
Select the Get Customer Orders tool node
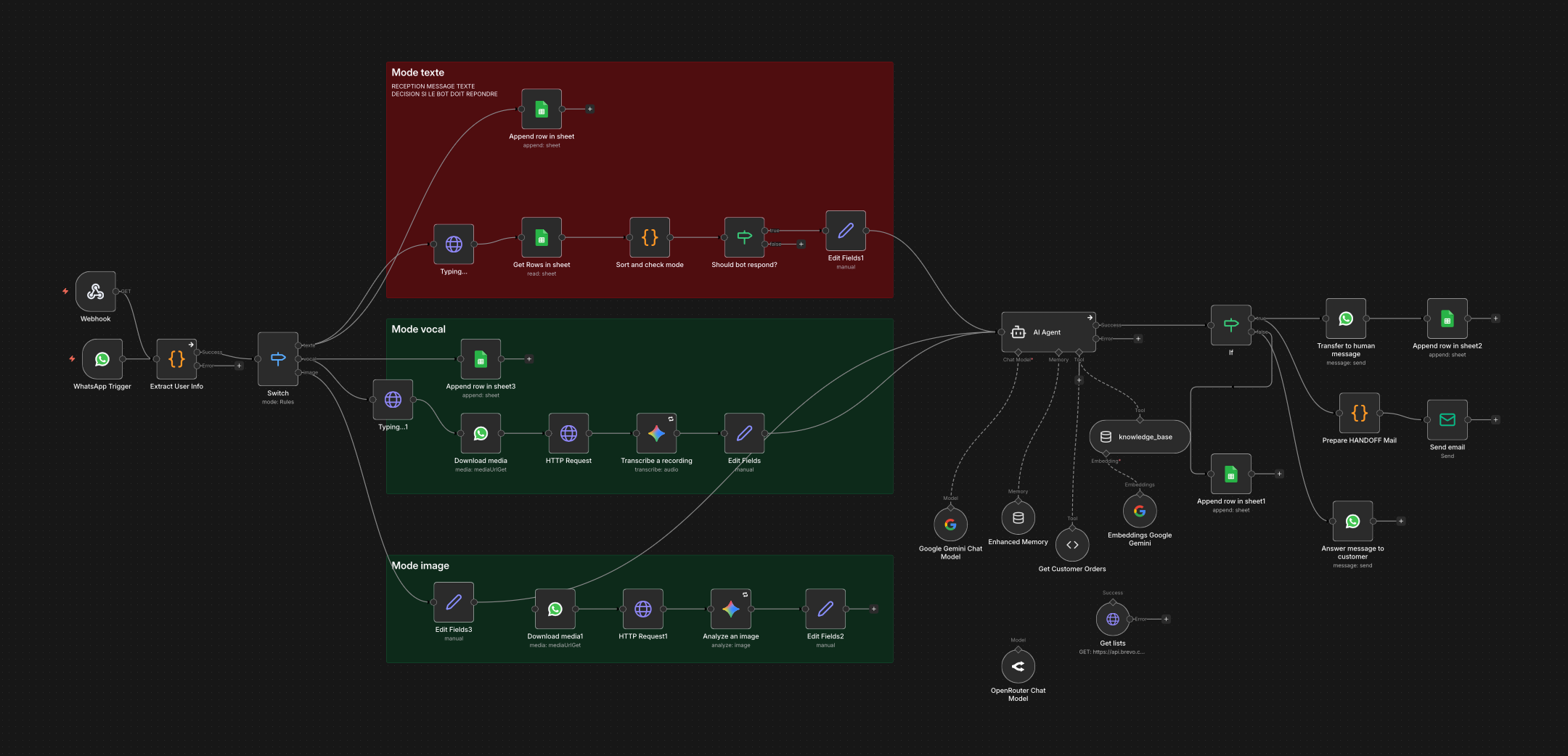point(1072,545)
